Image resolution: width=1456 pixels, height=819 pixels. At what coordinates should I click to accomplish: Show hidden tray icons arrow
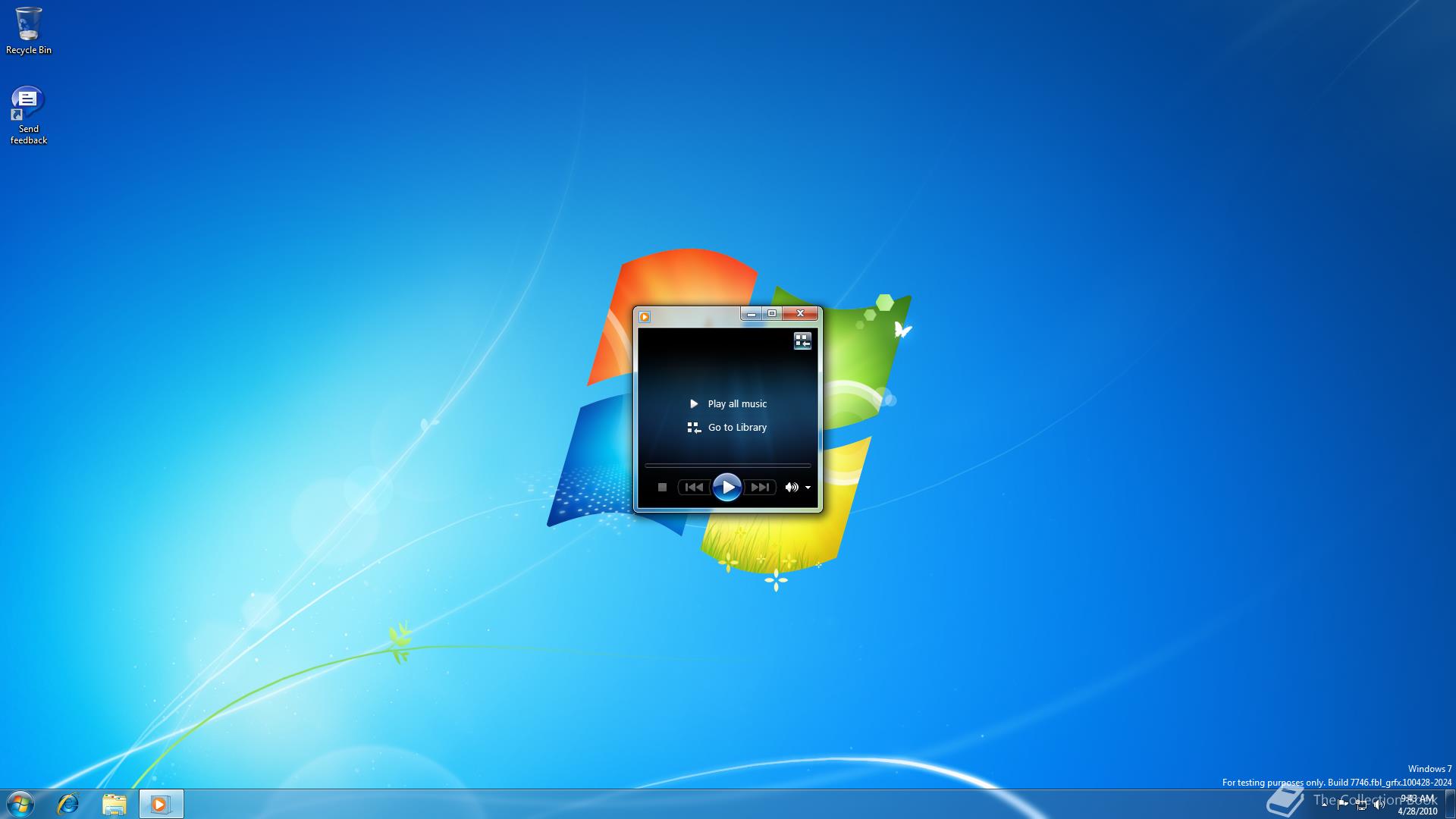tap(1324, 805)
